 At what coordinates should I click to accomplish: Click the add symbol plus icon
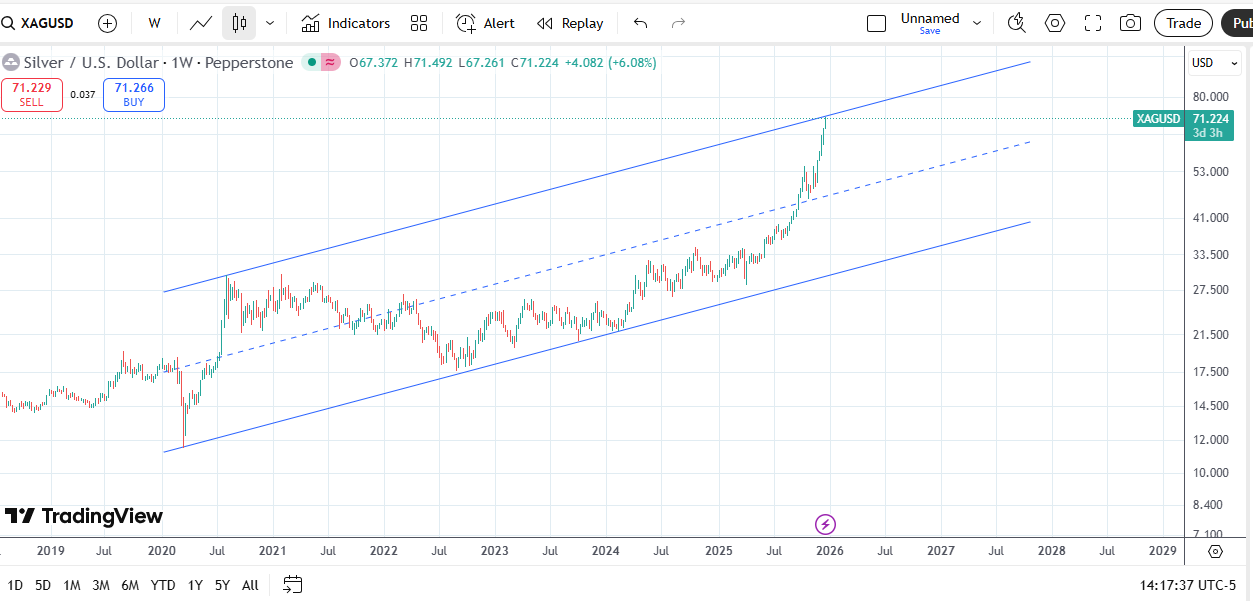pos(107,23)
